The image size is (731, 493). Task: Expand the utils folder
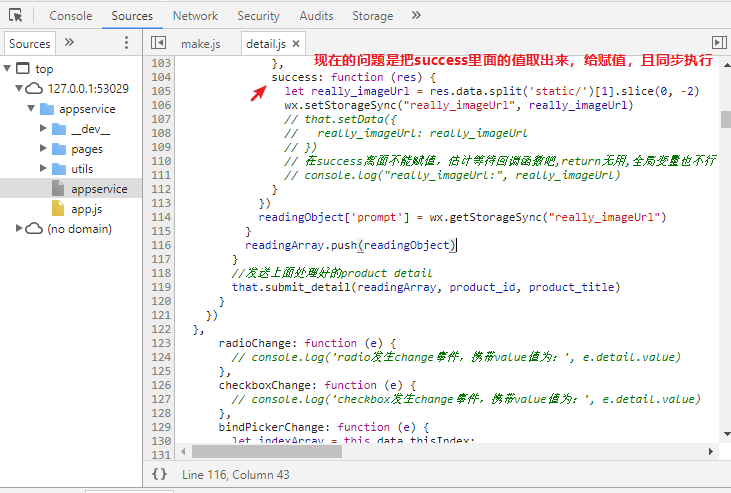(43, 168)
